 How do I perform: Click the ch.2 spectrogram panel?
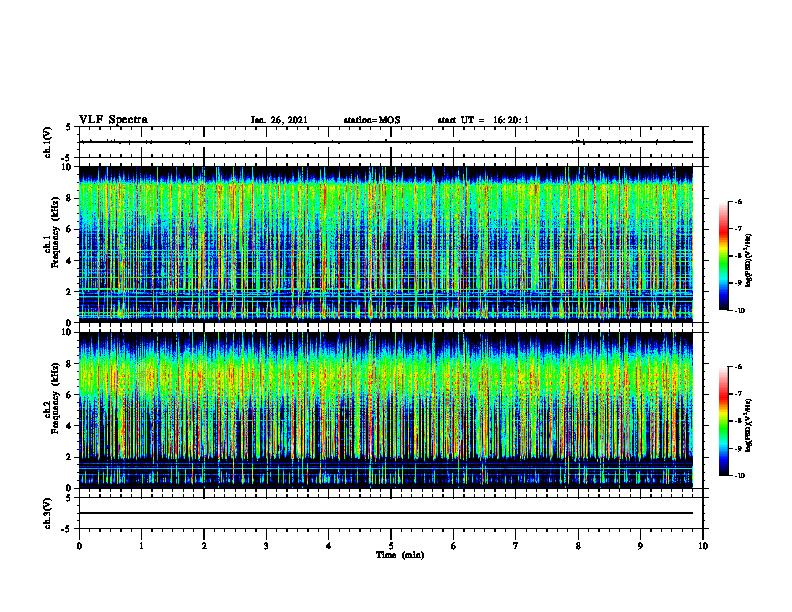click(386, 410)
